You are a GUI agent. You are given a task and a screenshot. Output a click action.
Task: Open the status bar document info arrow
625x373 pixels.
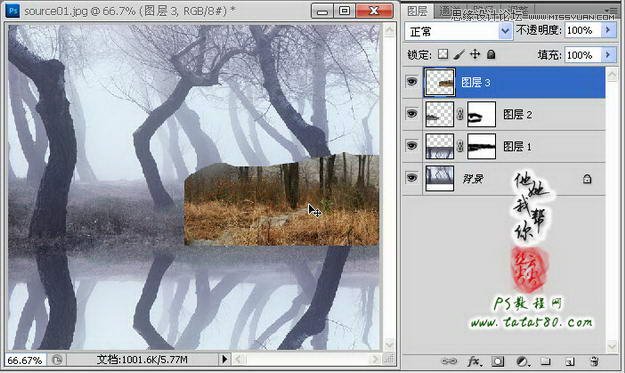[x=224, y=359]
